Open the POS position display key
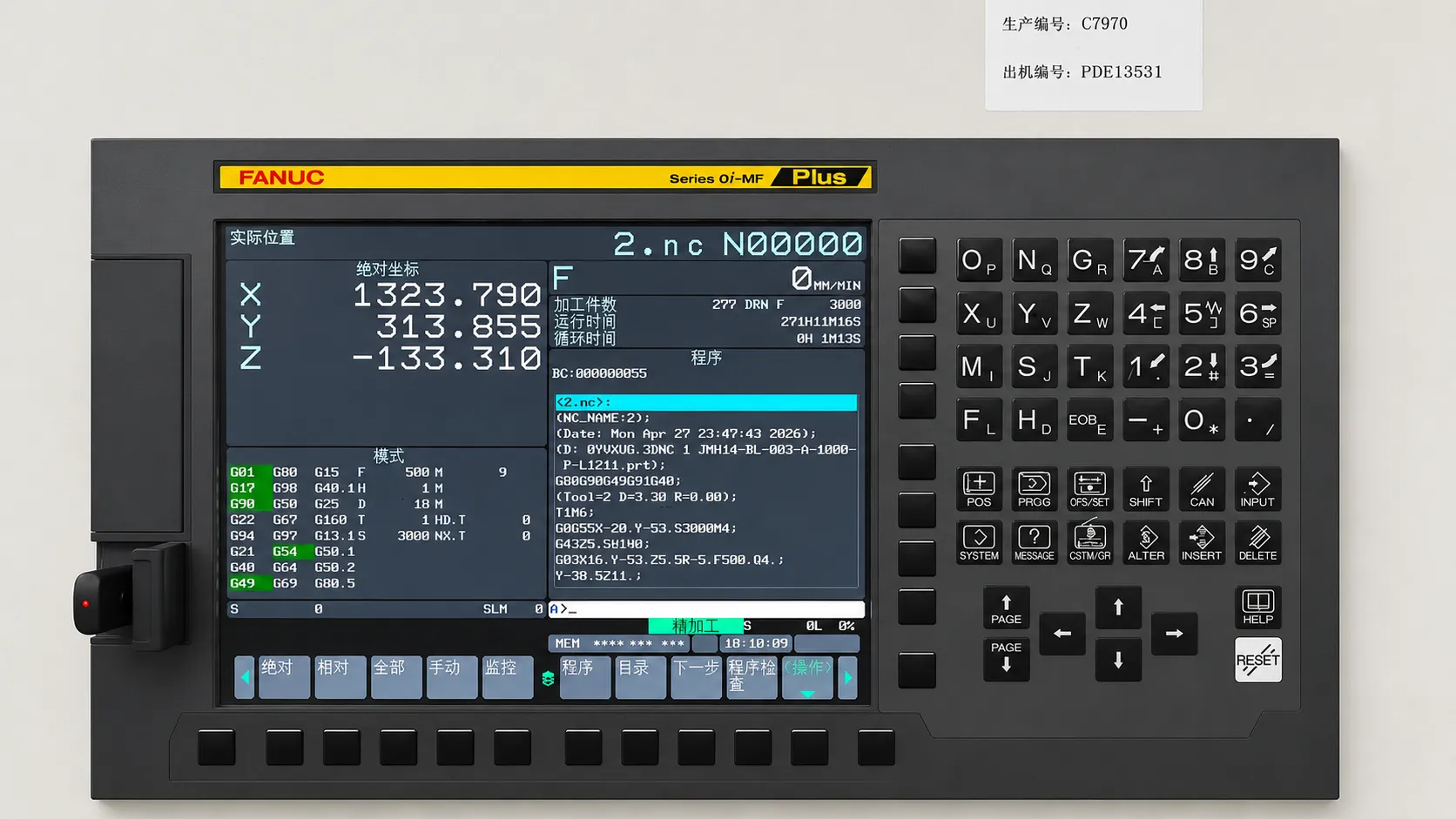1456x819 pixels. point(979,489)
